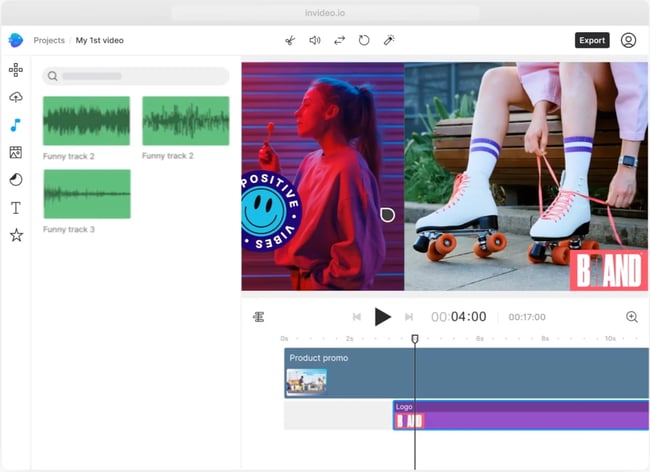Open the image media panel in sidebar
Viewport: 650px width, 472px height.
point(15,152)
